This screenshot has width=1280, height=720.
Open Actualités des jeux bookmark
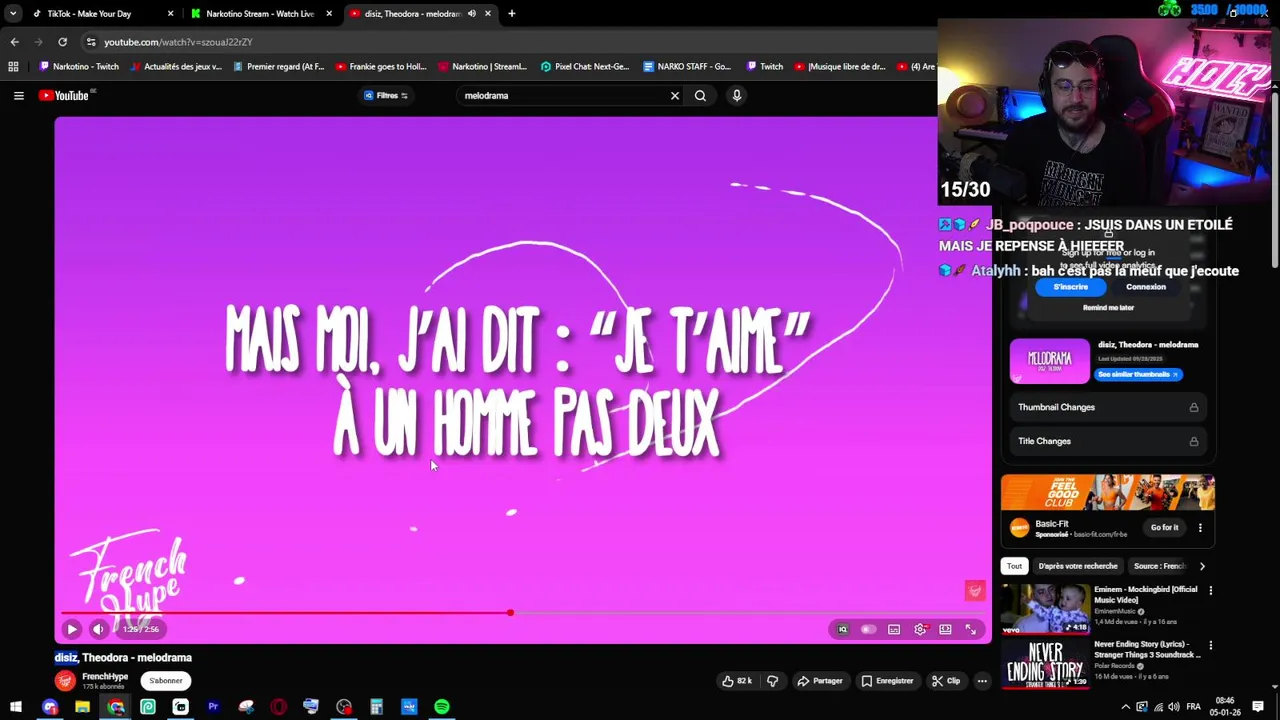pyautogui.click(x=174, y=67)
